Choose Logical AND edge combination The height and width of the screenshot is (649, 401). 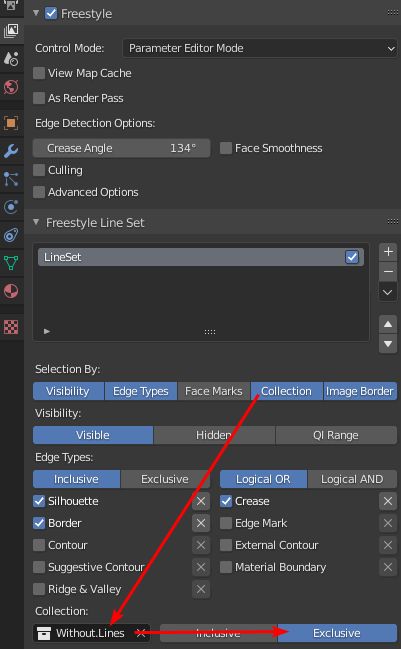[352, 479]
